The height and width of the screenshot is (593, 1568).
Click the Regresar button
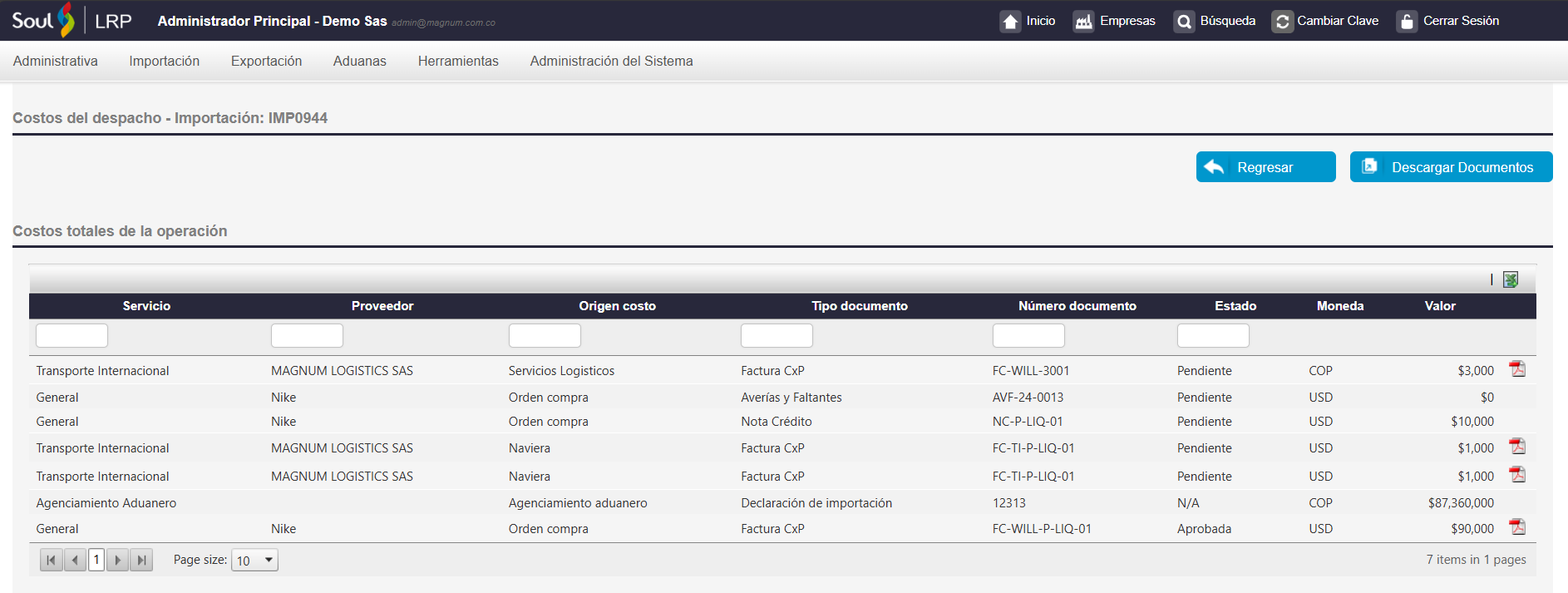click(1265, 167)
